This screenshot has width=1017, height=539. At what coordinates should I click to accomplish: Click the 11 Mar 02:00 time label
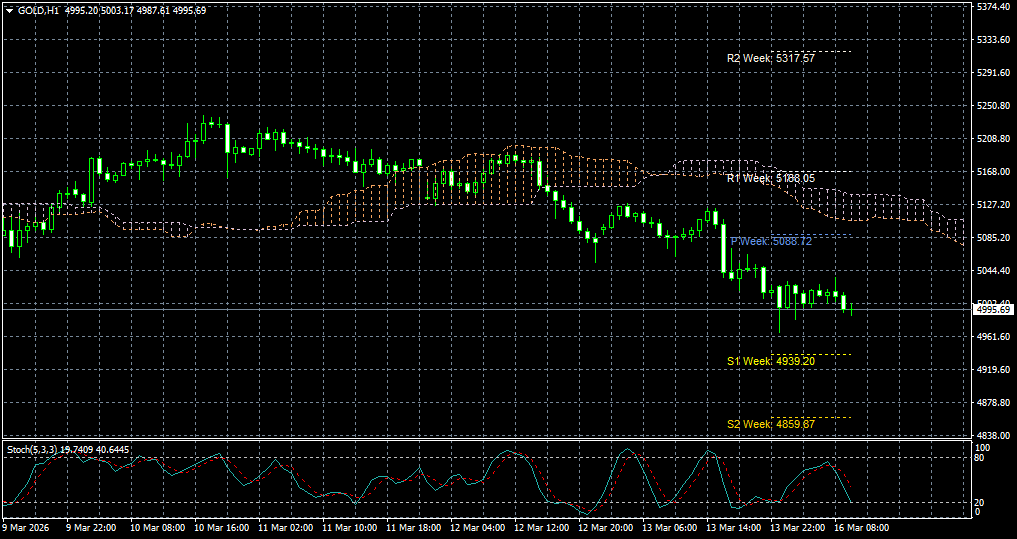286,528
